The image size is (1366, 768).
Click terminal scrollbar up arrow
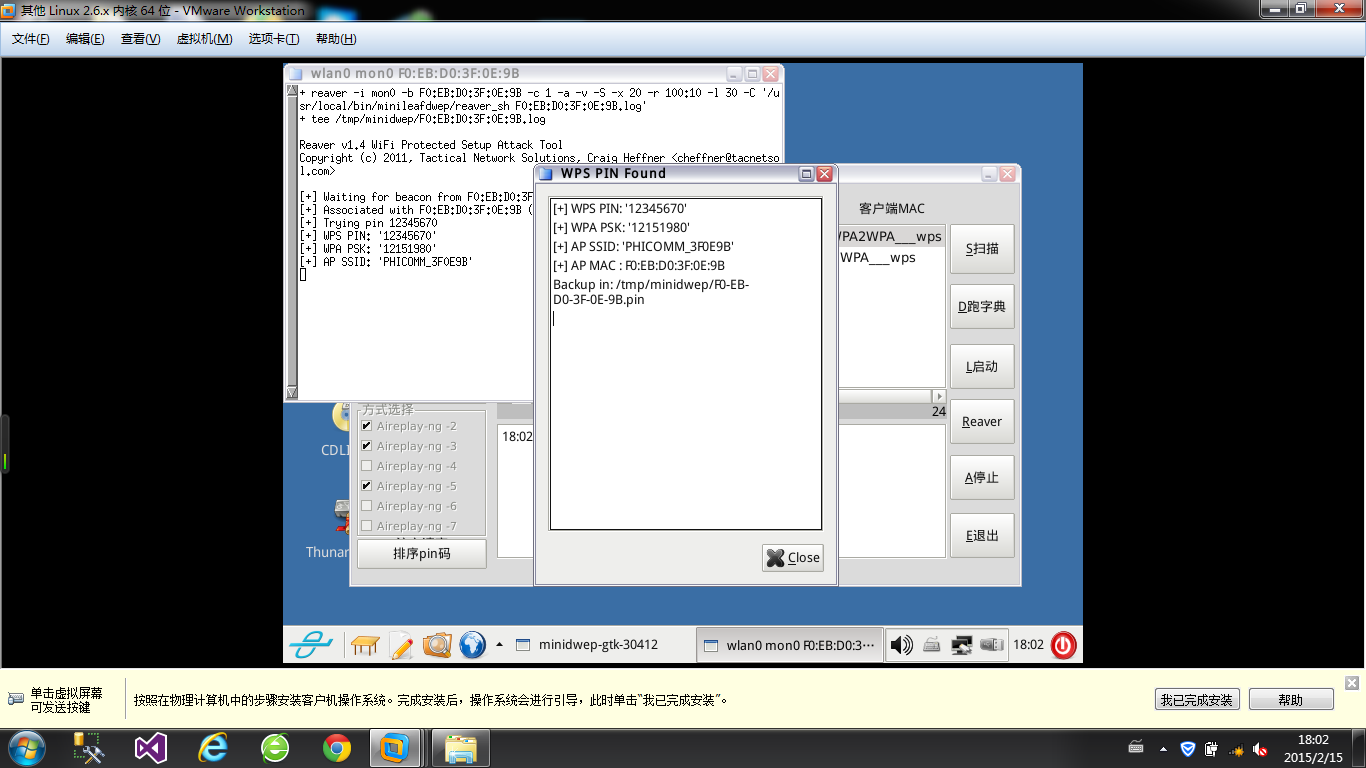coord(292,91)
